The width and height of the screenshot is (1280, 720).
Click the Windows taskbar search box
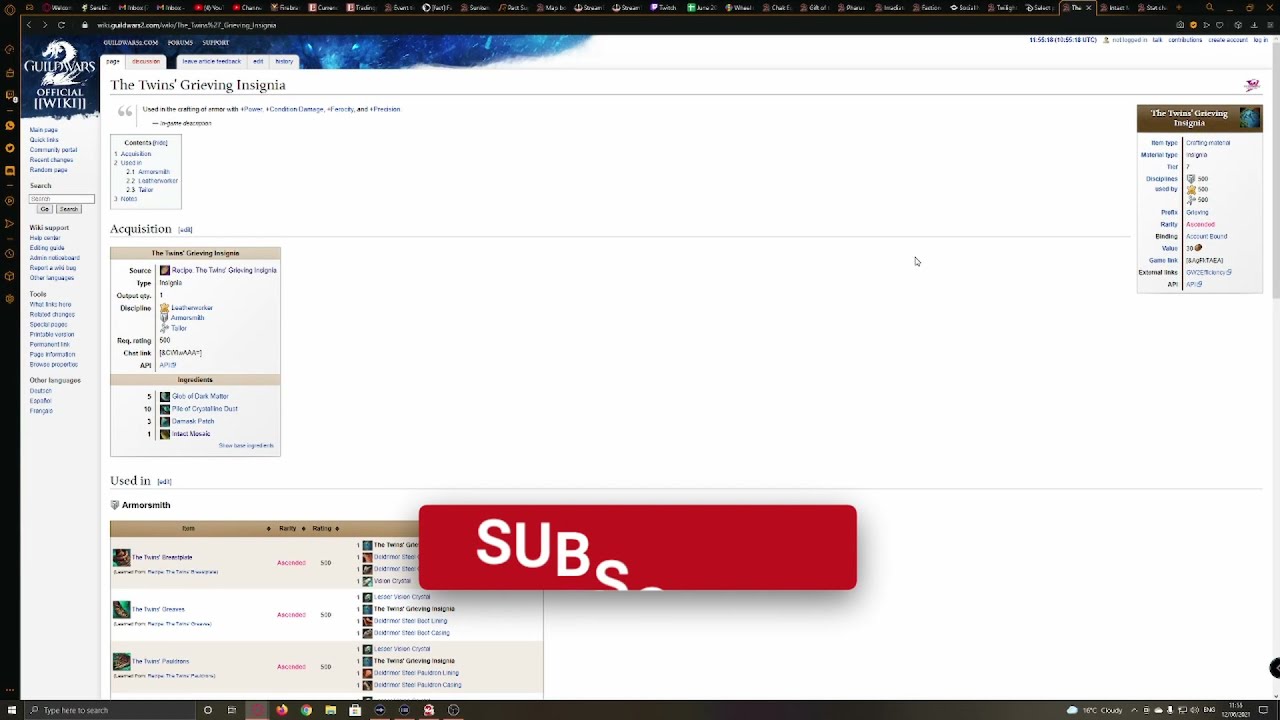tap(110, 710)
